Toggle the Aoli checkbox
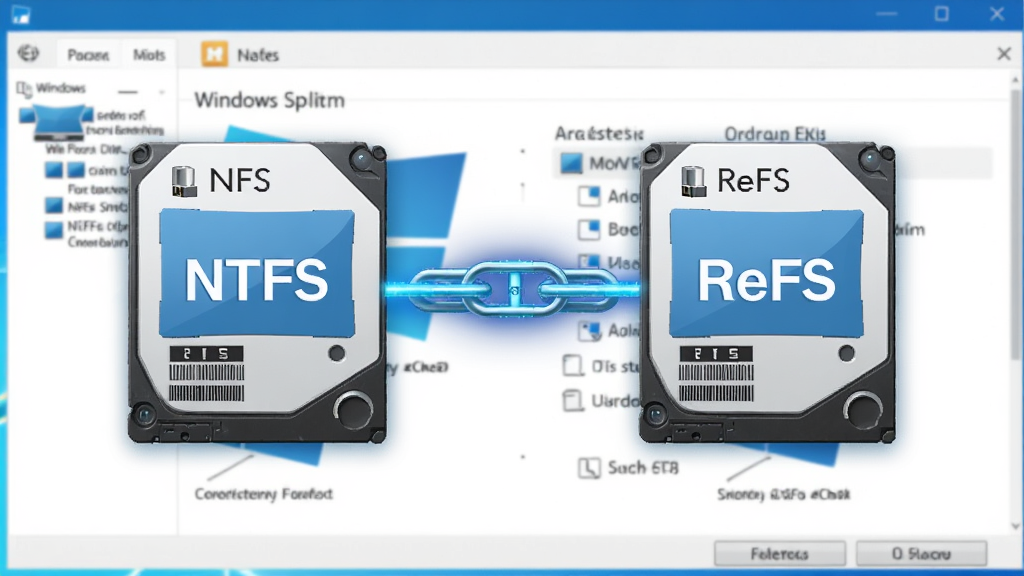 [x=589, y=331]
